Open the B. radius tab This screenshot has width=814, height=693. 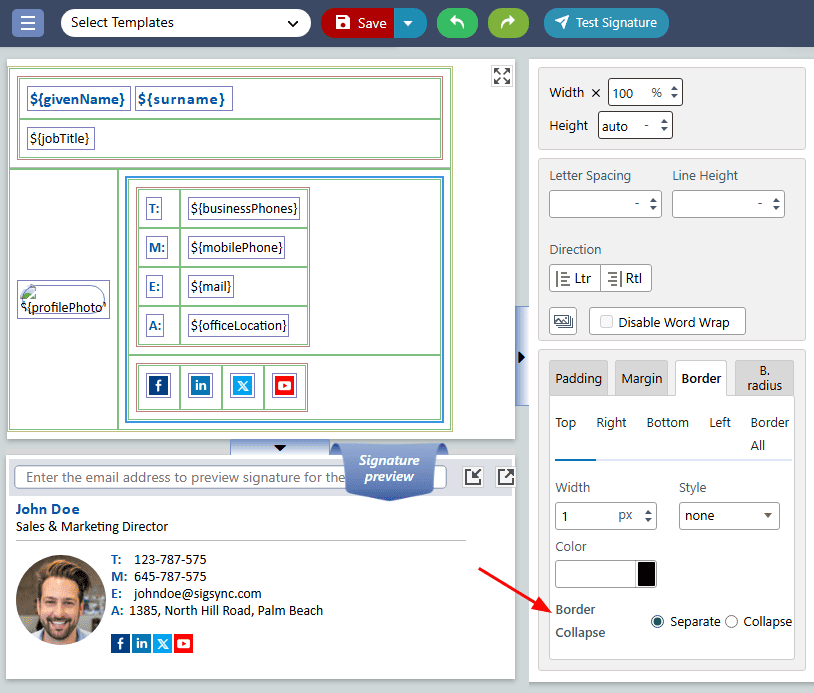pos(764,378)
